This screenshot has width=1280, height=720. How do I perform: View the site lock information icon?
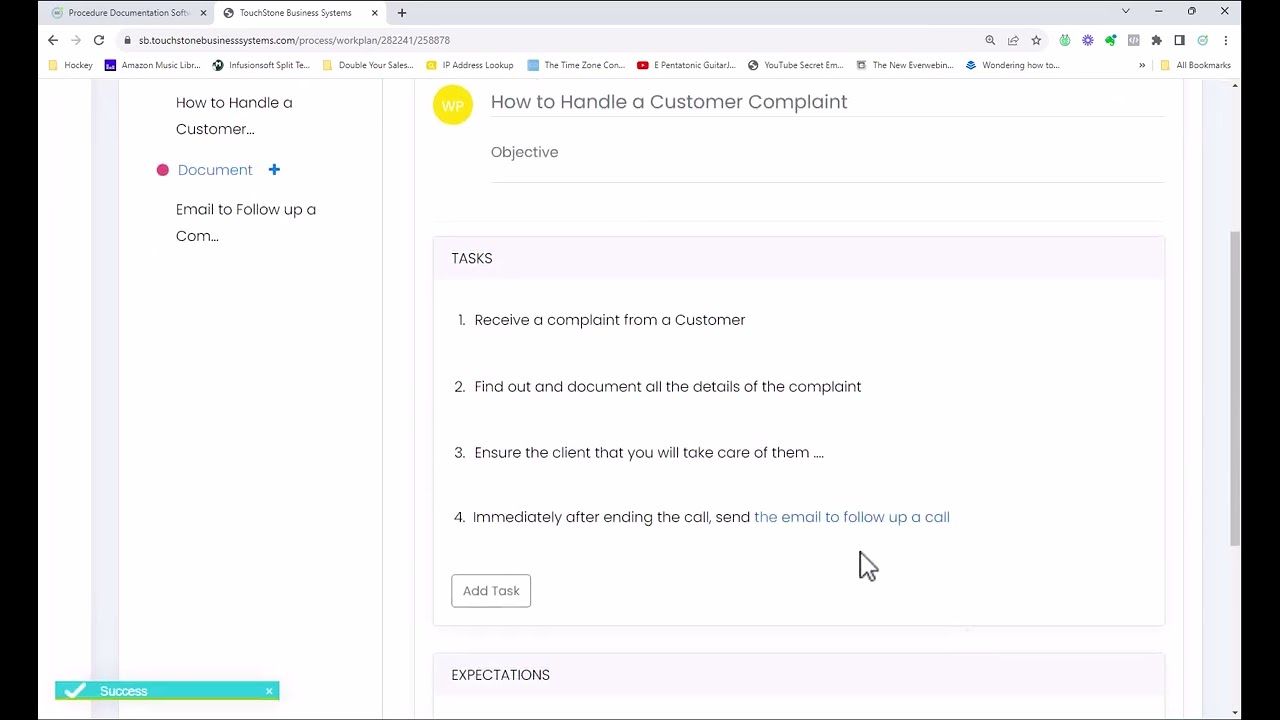point(127,40)
